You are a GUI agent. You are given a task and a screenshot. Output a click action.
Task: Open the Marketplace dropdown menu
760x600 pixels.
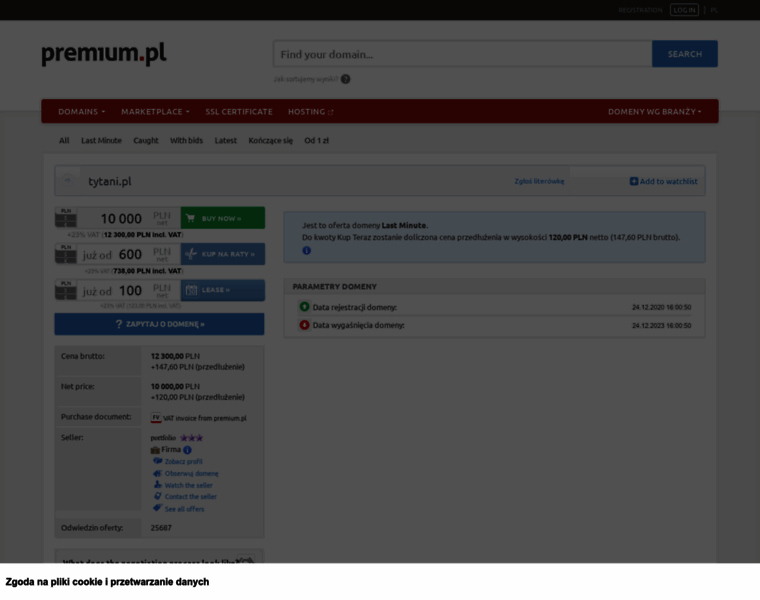155,111
